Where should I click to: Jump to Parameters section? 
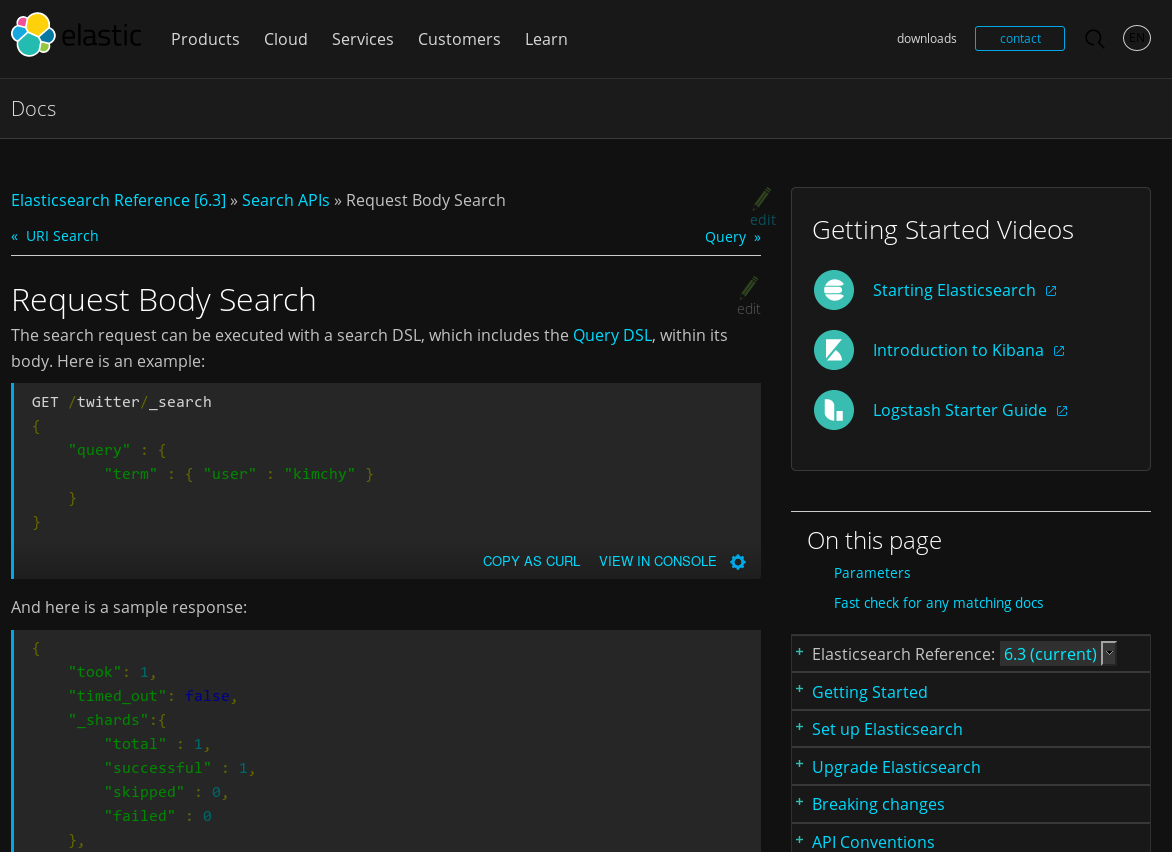tap(872, 573)
